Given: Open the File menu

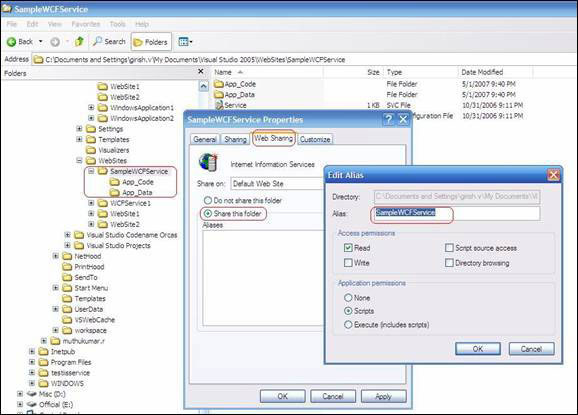Looking at the screenshot, I should [12, 24].
